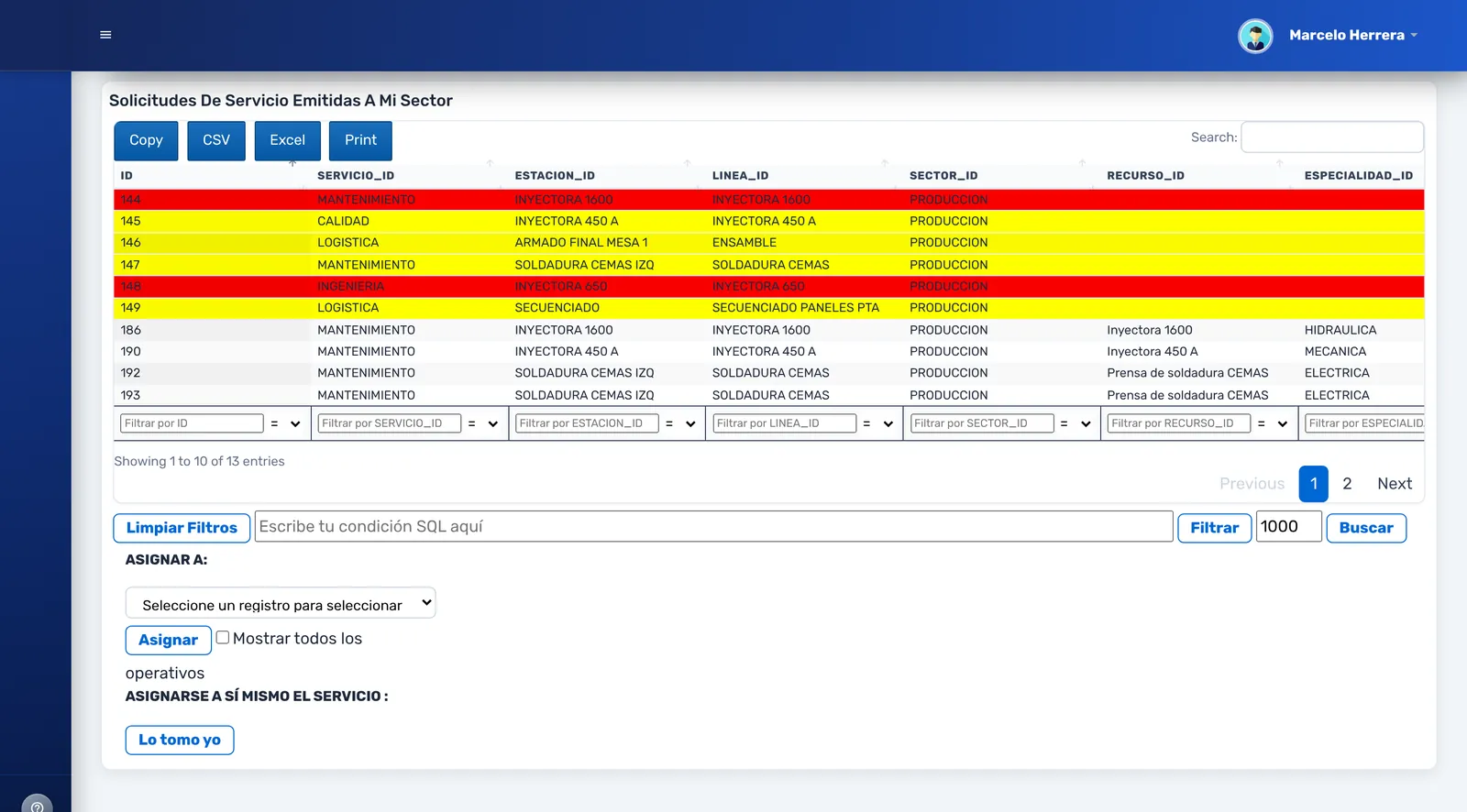Toggle the hamburger sidebar menu icon
The image size is (1467, 812).
coord(105,35)
